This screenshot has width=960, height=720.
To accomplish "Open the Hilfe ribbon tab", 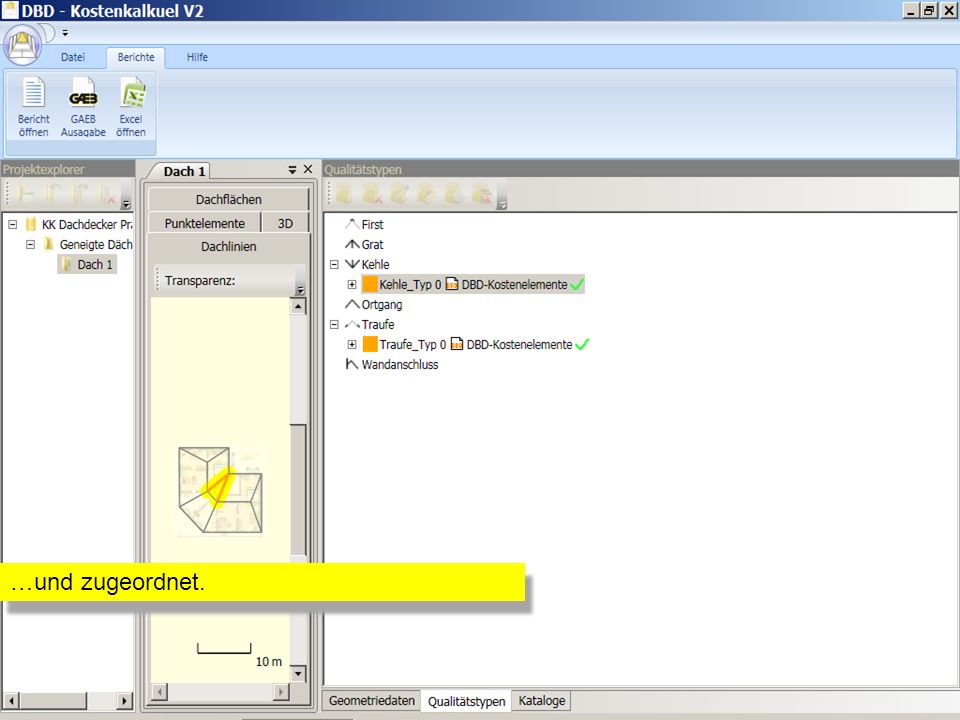I will point(197,57).
